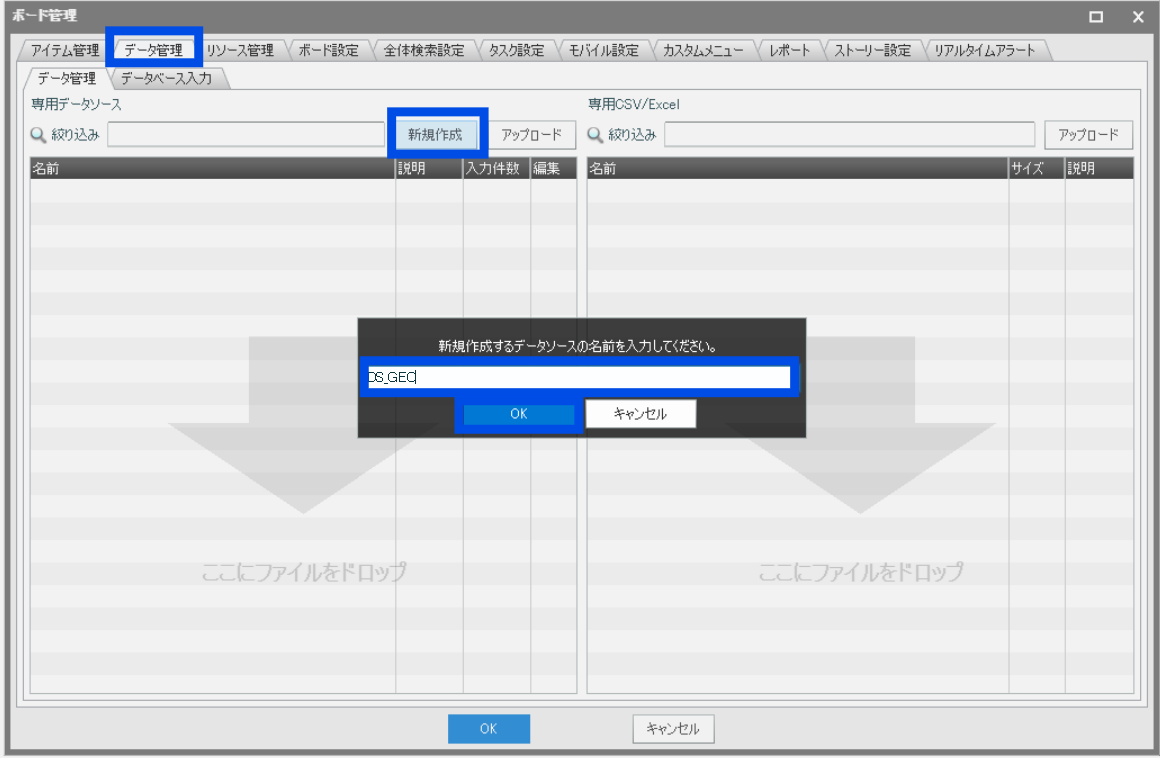Switch to the モバイル設定 tab
1160x758 pixels.
tap(604, 50)
